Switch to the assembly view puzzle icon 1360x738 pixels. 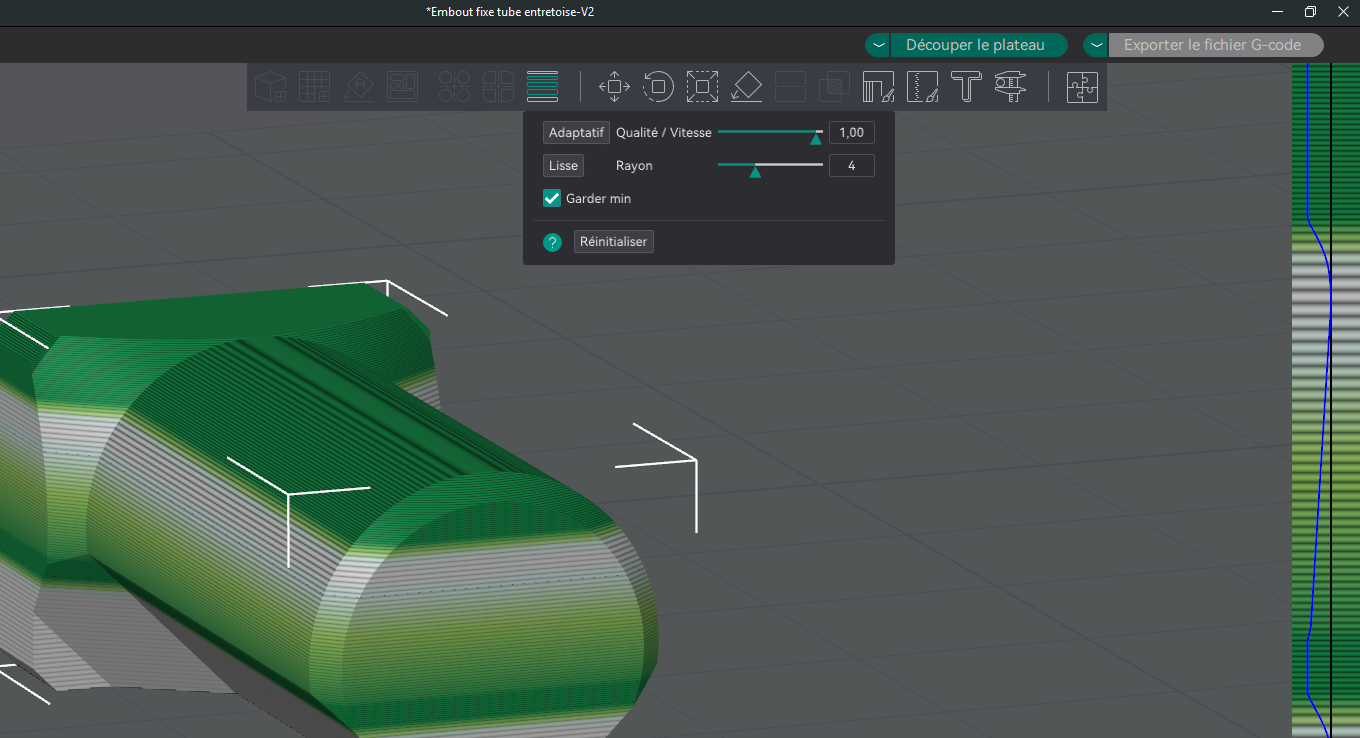click(x=1082, y=87)
